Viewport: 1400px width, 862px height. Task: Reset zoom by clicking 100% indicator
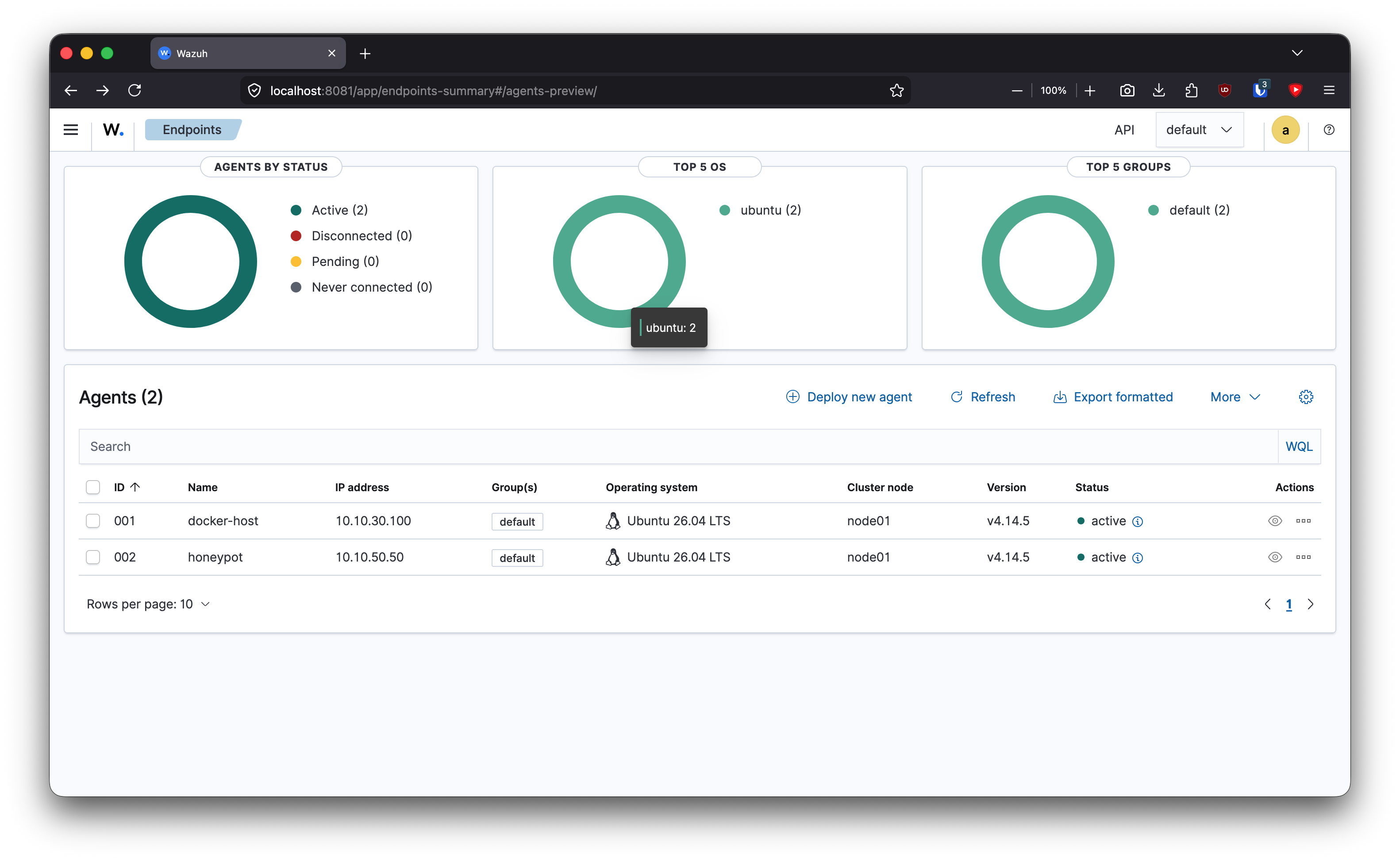(1053, 90)
